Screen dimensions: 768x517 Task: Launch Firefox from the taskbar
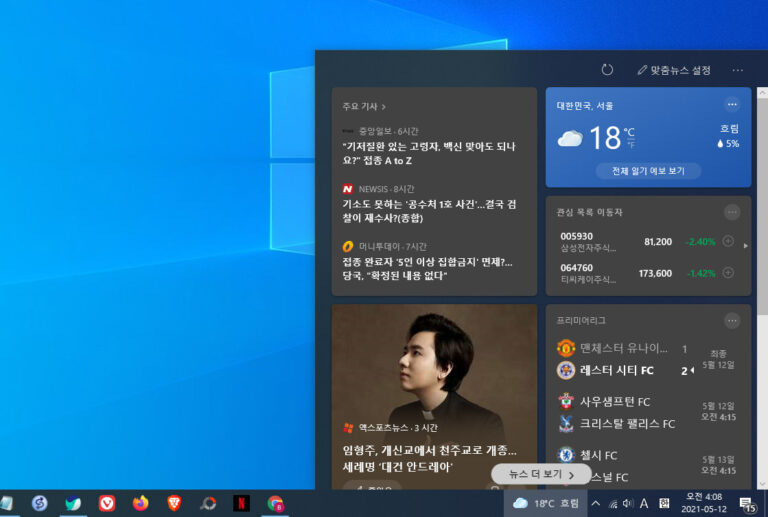tap(141, 503)
